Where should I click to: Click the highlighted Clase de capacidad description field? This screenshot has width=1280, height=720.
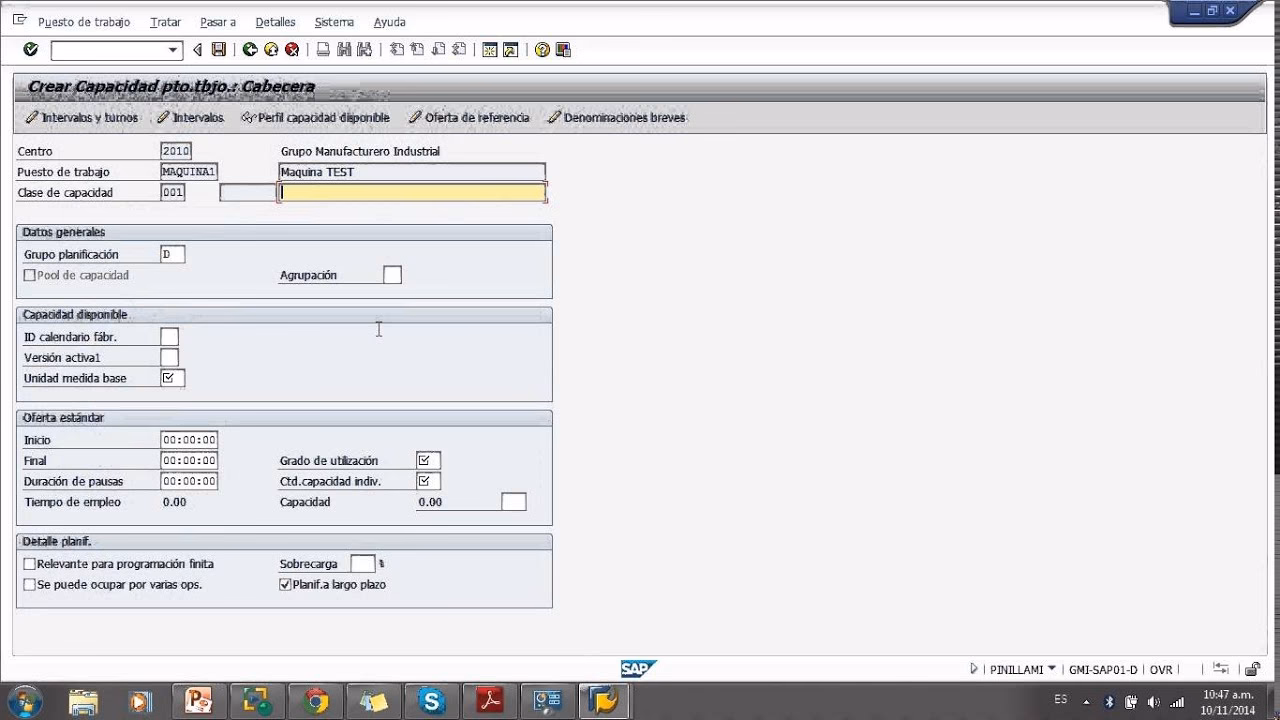point(412,192)
